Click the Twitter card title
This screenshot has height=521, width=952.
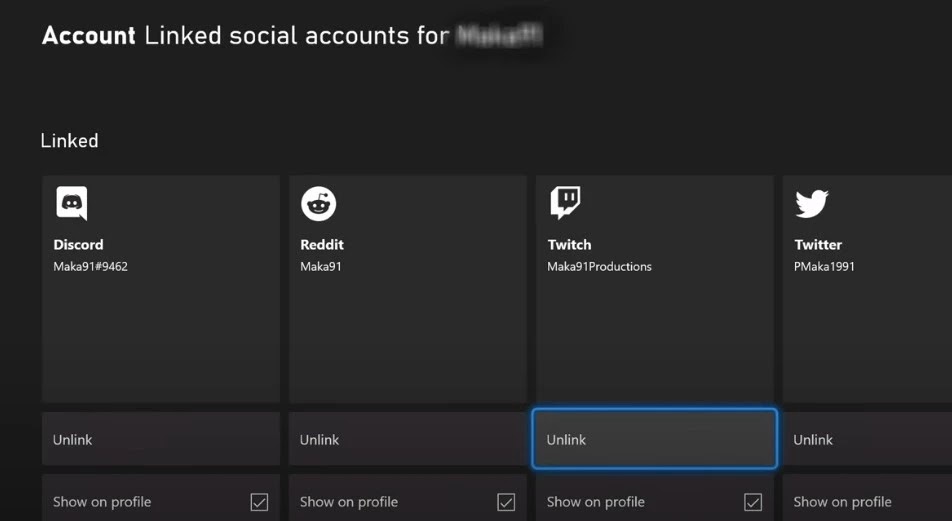818,245
